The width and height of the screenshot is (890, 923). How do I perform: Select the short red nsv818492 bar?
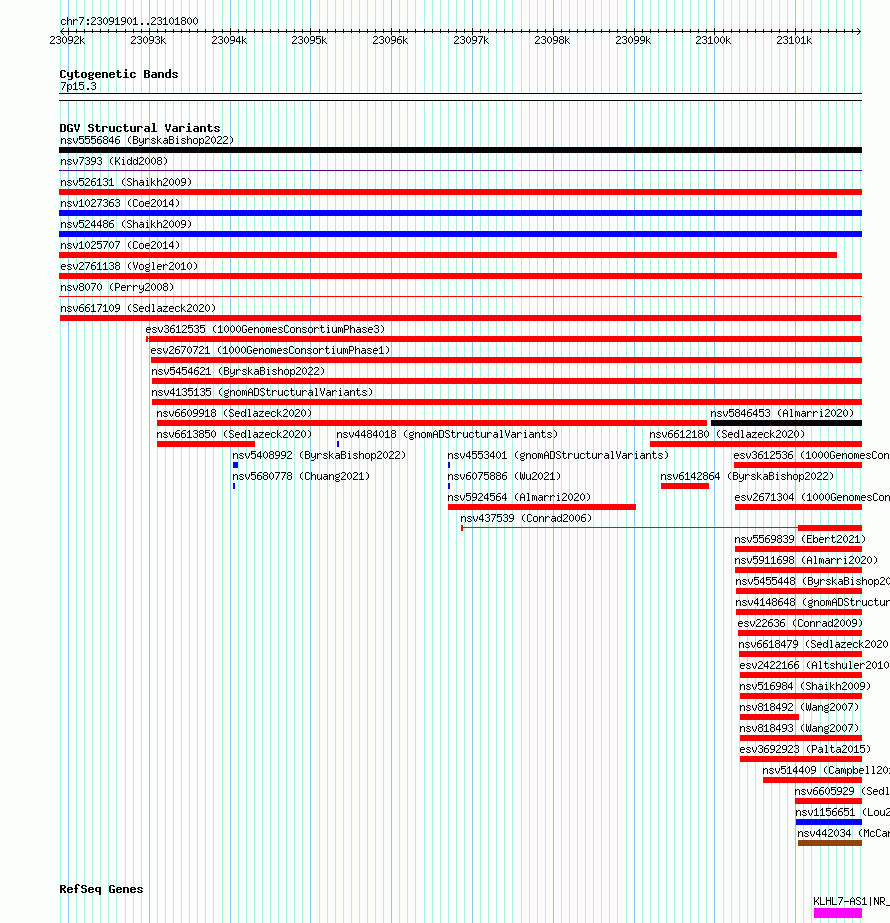pyautogui.click(x=769, y=717)
